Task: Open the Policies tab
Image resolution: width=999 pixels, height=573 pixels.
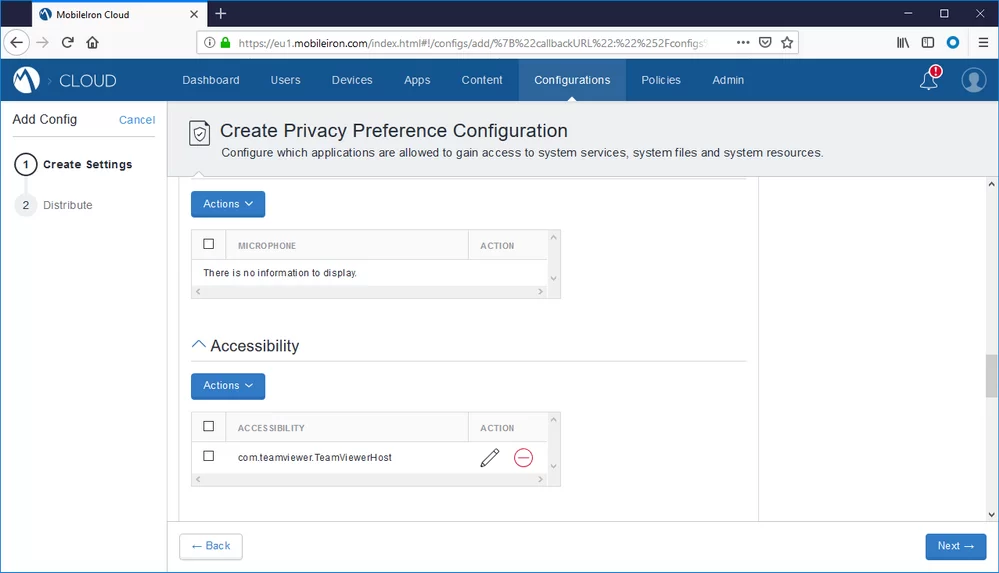Action: point(661,80)
